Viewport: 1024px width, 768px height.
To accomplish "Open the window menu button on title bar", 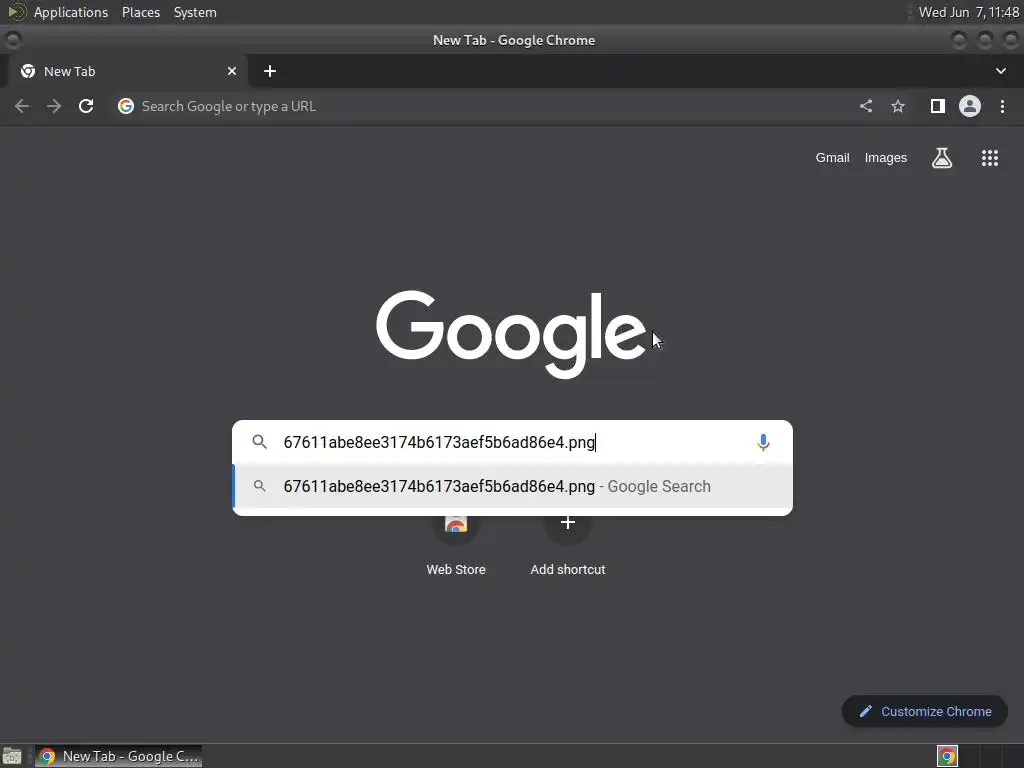I will (x=12, y=40).
